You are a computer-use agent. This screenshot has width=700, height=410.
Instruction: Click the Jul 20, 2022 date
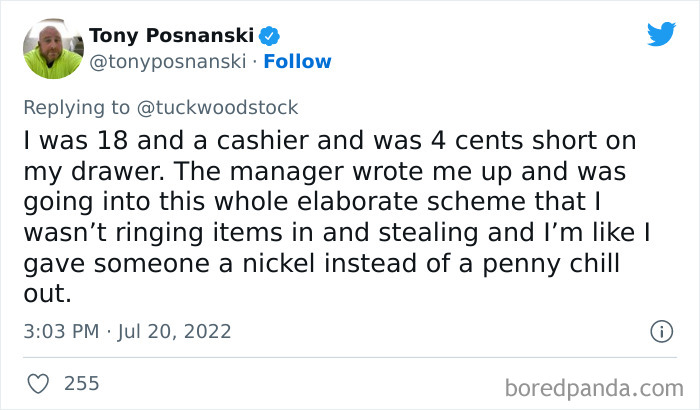tap(176, 331)
